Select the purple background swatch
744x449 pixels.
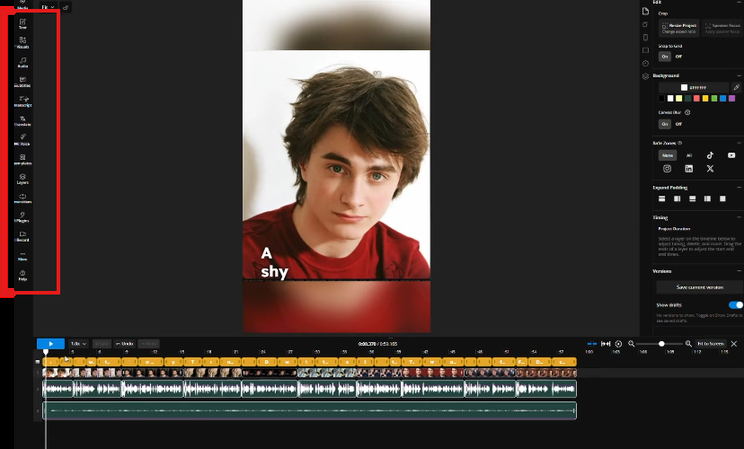(732, 99)
